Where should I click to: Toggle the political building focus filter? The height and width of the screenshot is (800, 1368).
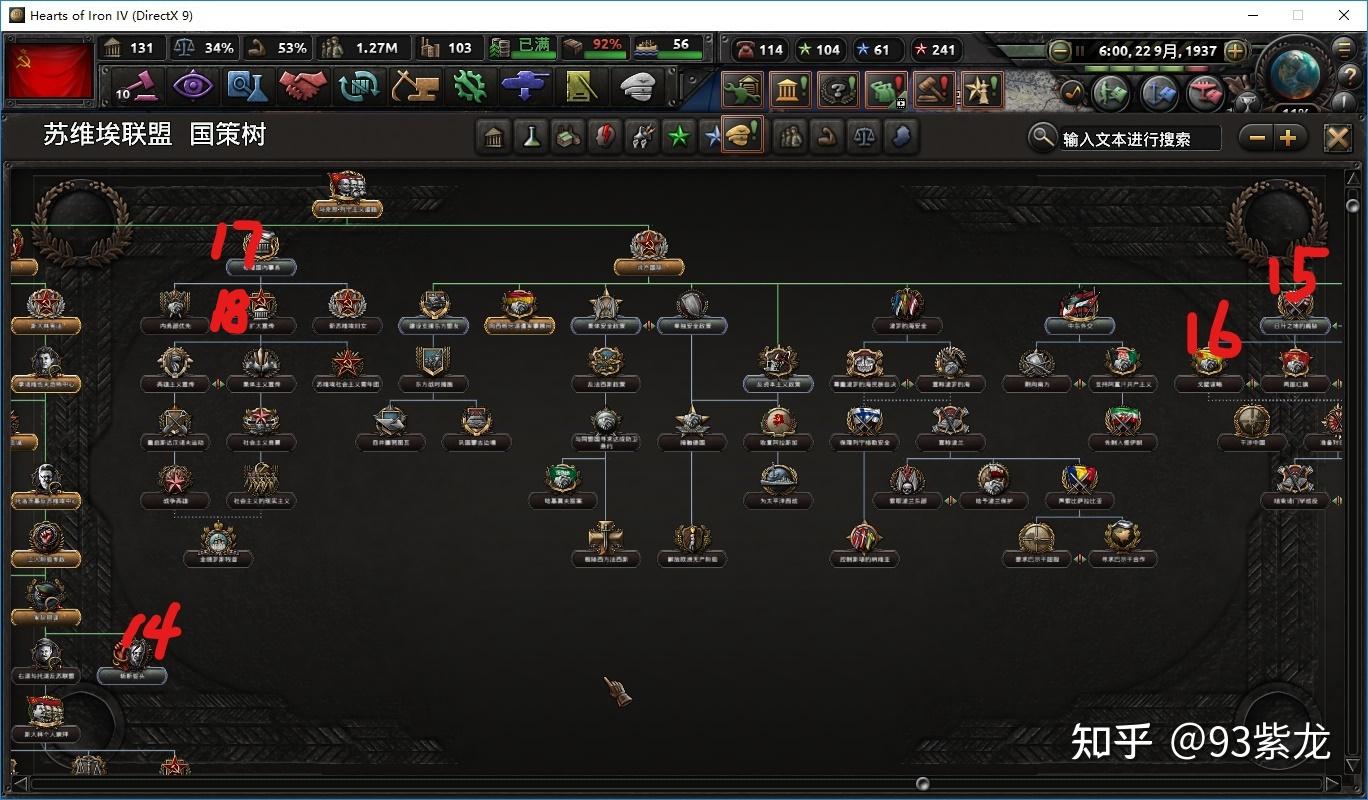(x=493, y=137)
